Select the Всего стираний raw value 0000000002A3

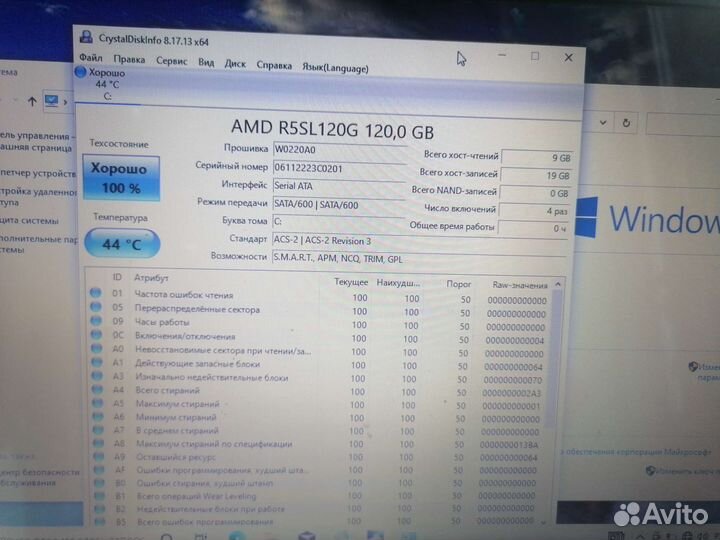511,393
